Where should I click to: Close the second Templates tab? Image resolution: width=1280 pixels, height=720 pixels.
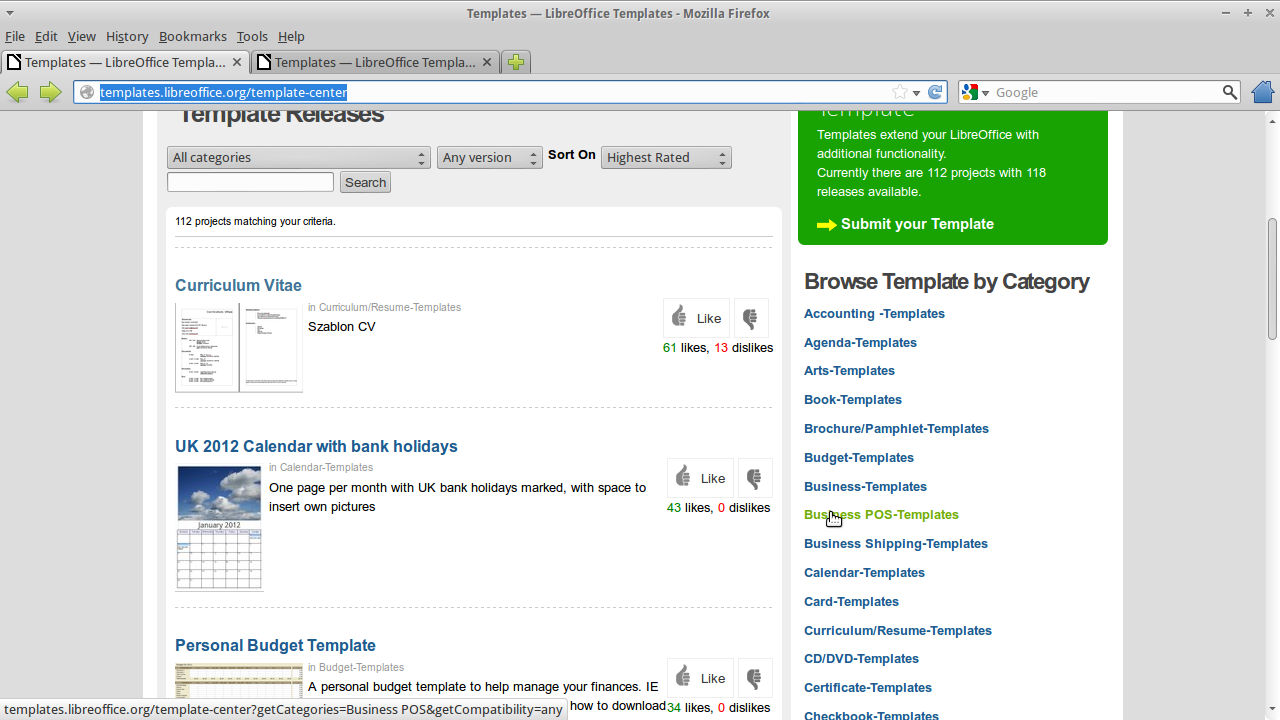(x=487, y=62)
